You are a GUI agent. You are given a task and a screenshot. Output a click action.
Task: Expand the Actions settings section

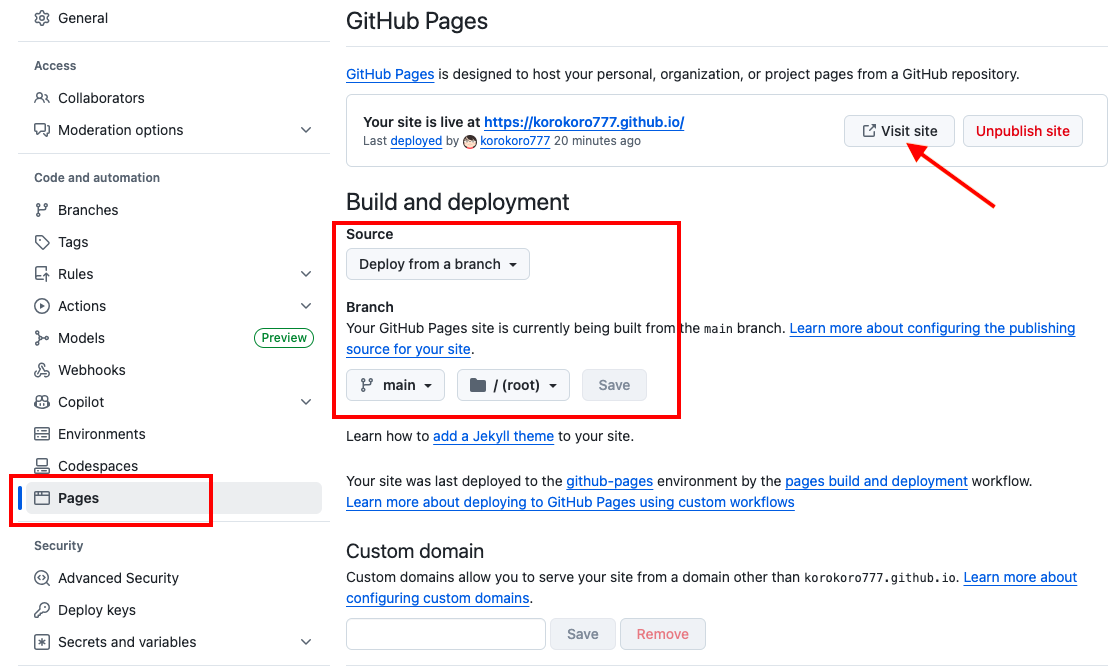point(306,305)
